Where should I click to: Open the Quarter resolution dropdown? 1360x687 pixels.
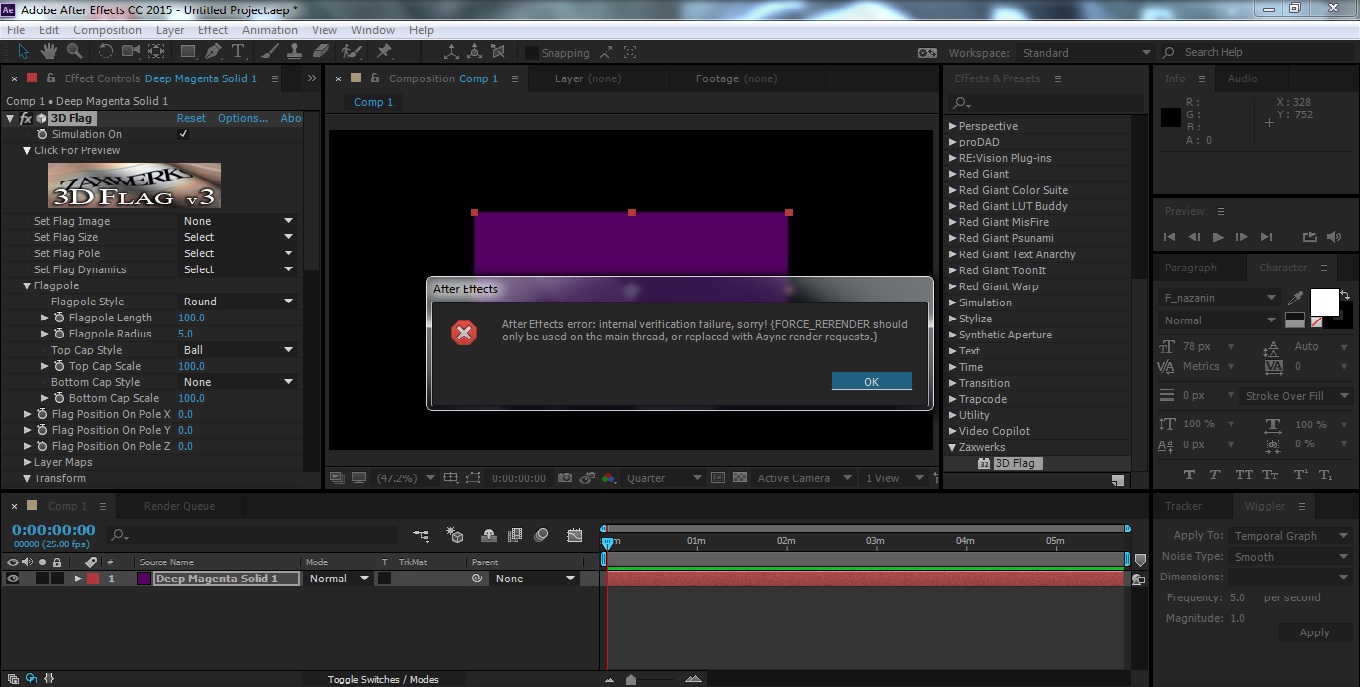pos(665,478)
